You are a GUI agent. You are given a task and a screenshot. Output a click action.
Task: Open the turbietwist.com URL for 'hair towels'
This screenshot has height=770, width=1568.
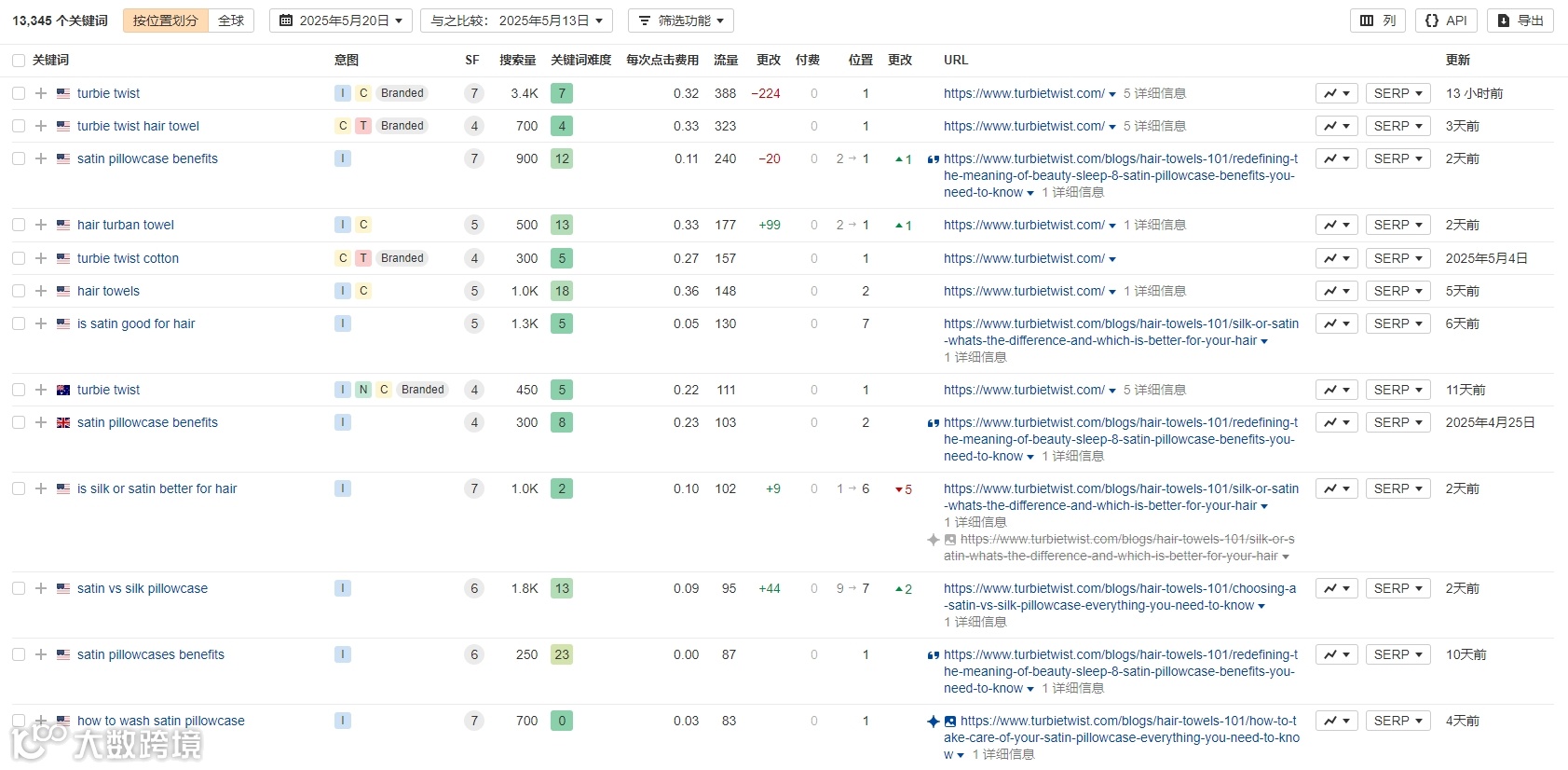(1024, 291)
